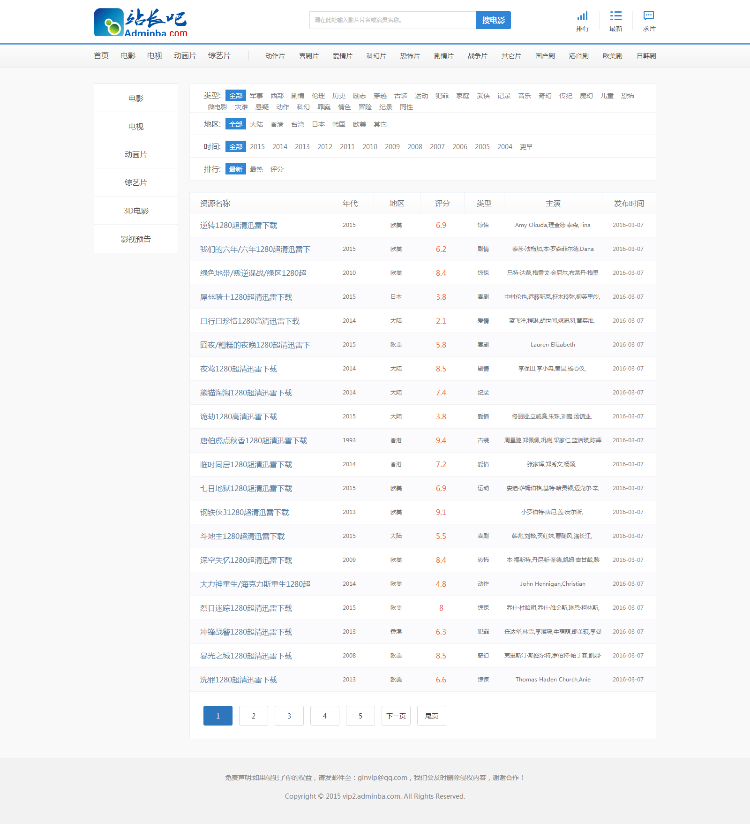Click the 下一页 next page button
The height and width of the screenshot is (824, 750).
coord(396,716)
